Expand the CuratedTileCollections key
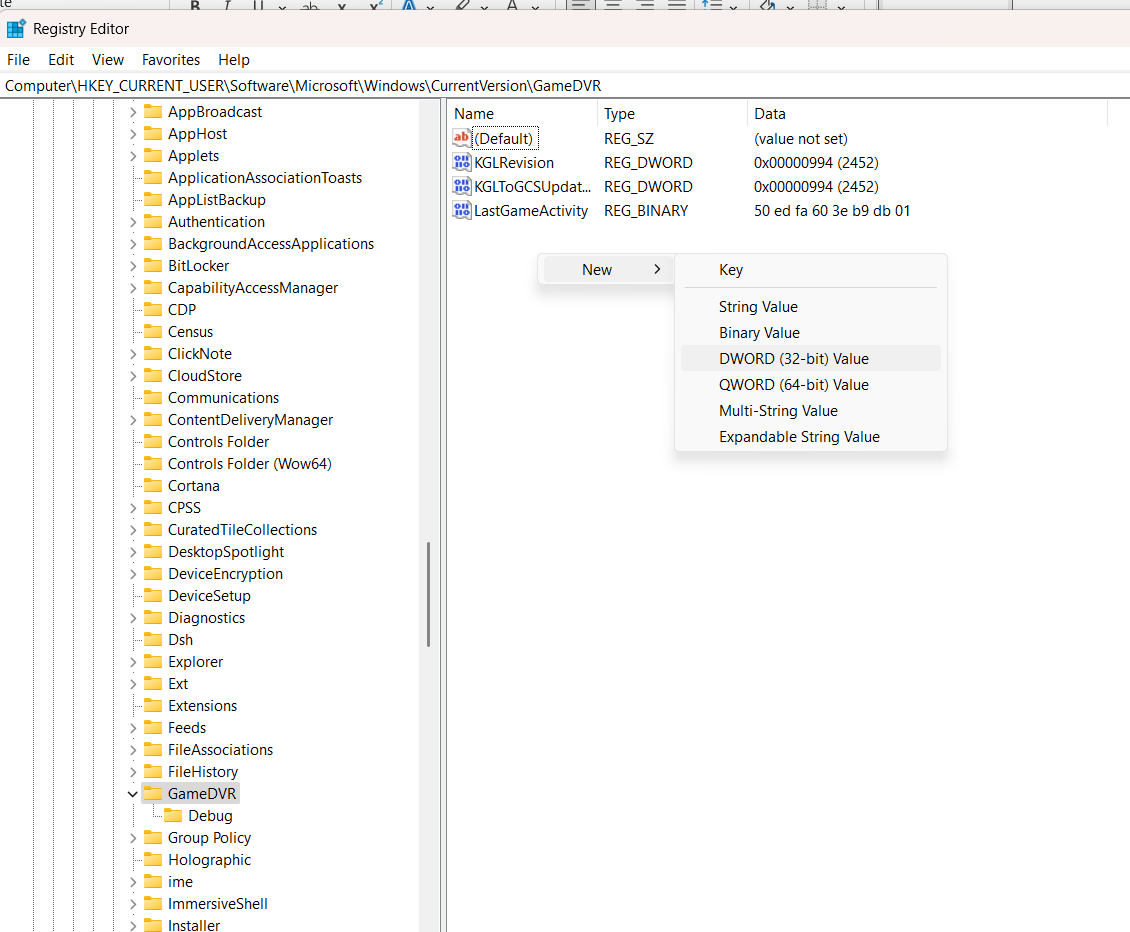1130x932 pixels. pyautogui.click(x=133, y=530)
